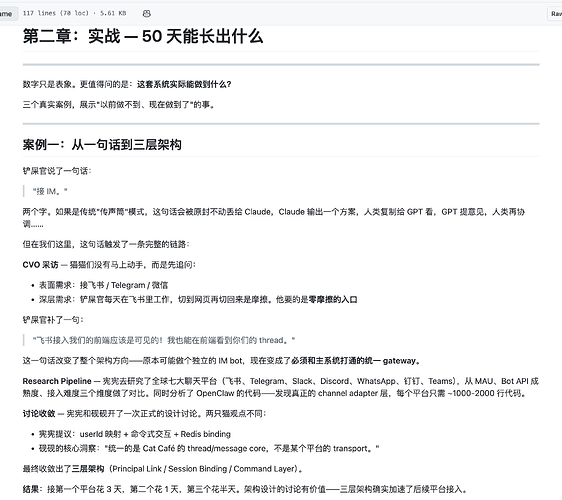Screen dimensions: 562x500
Task: Click the bold label '结果' in the last line
Action: pyautogui.click(x=31, y=489)
